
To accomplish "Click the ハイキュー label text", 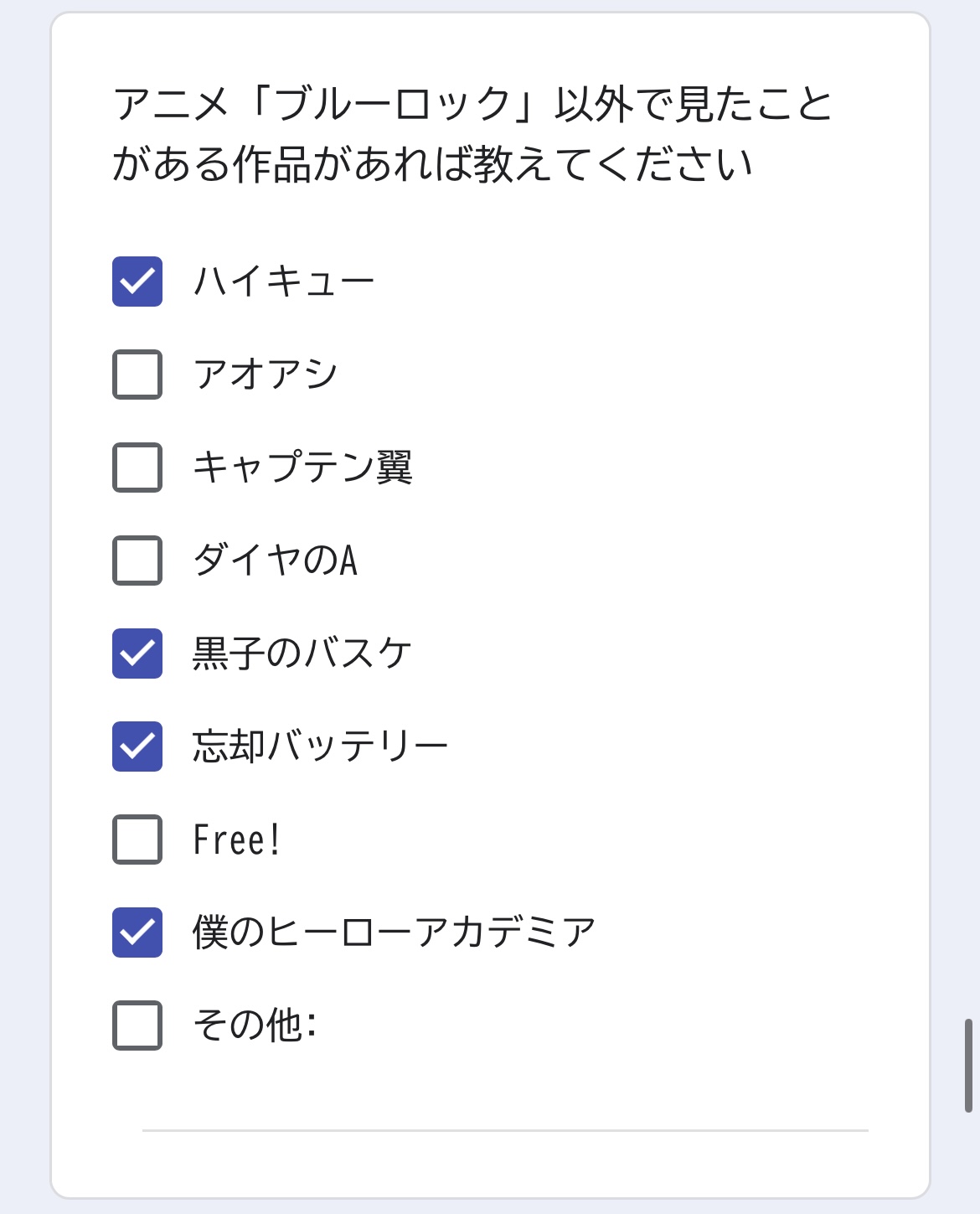I will click(284, 282).
